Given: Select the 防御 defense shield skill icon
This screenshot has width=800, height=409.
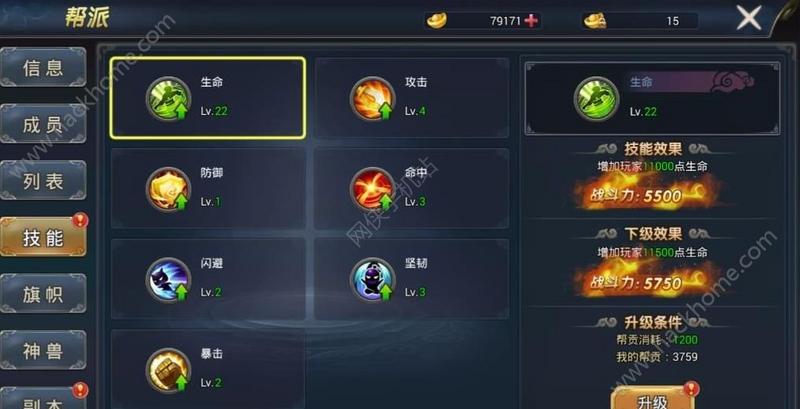Looking at the screenshot, I should point(168,189).
